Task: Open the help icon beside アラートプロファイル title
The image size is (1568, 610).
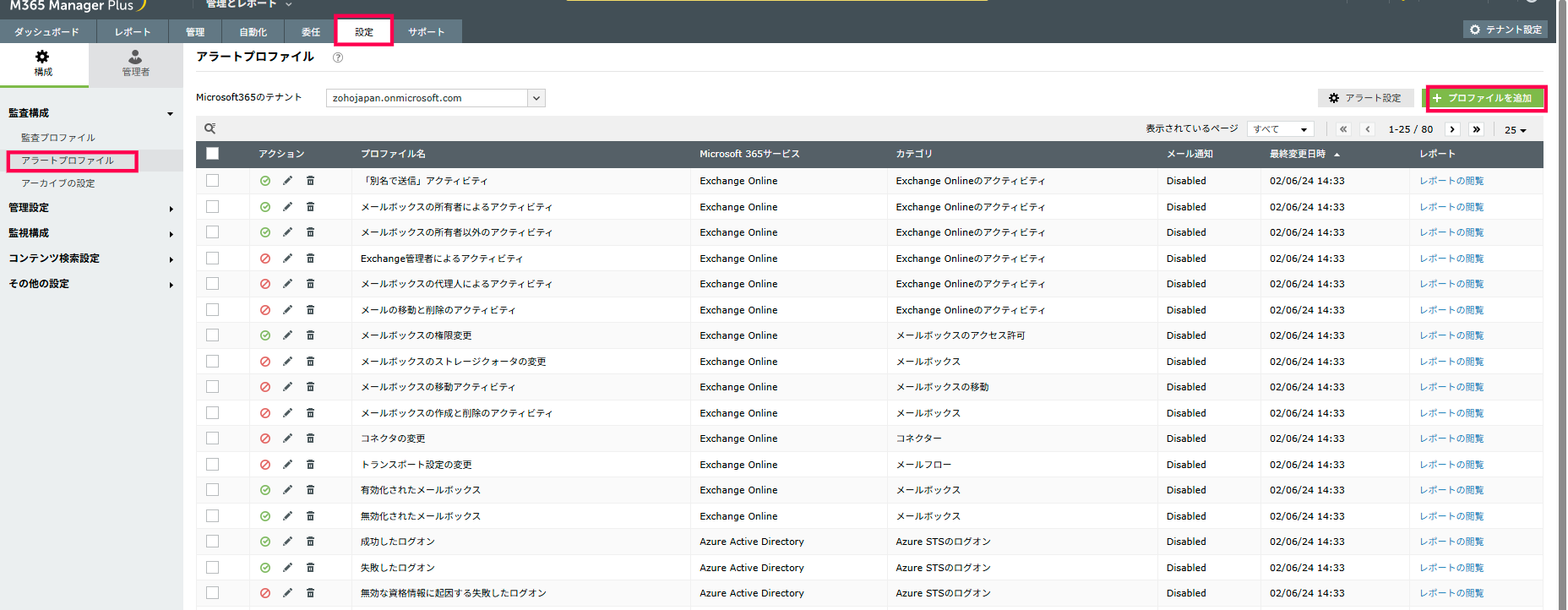Action: [x=338, y=57]
